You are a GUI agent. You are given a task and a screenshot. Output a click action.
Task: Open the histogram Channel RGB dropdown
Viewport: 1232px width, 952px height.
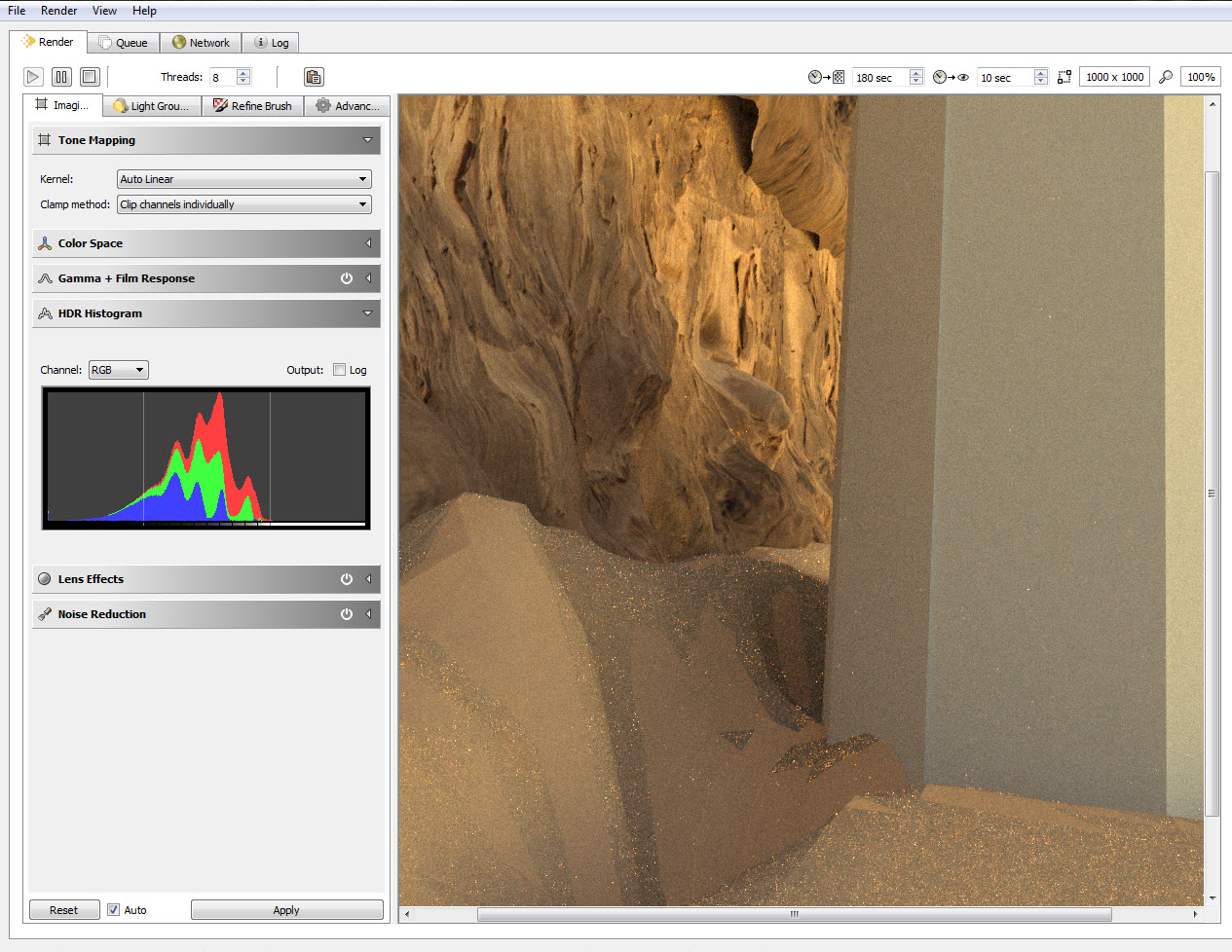[118, 370]
